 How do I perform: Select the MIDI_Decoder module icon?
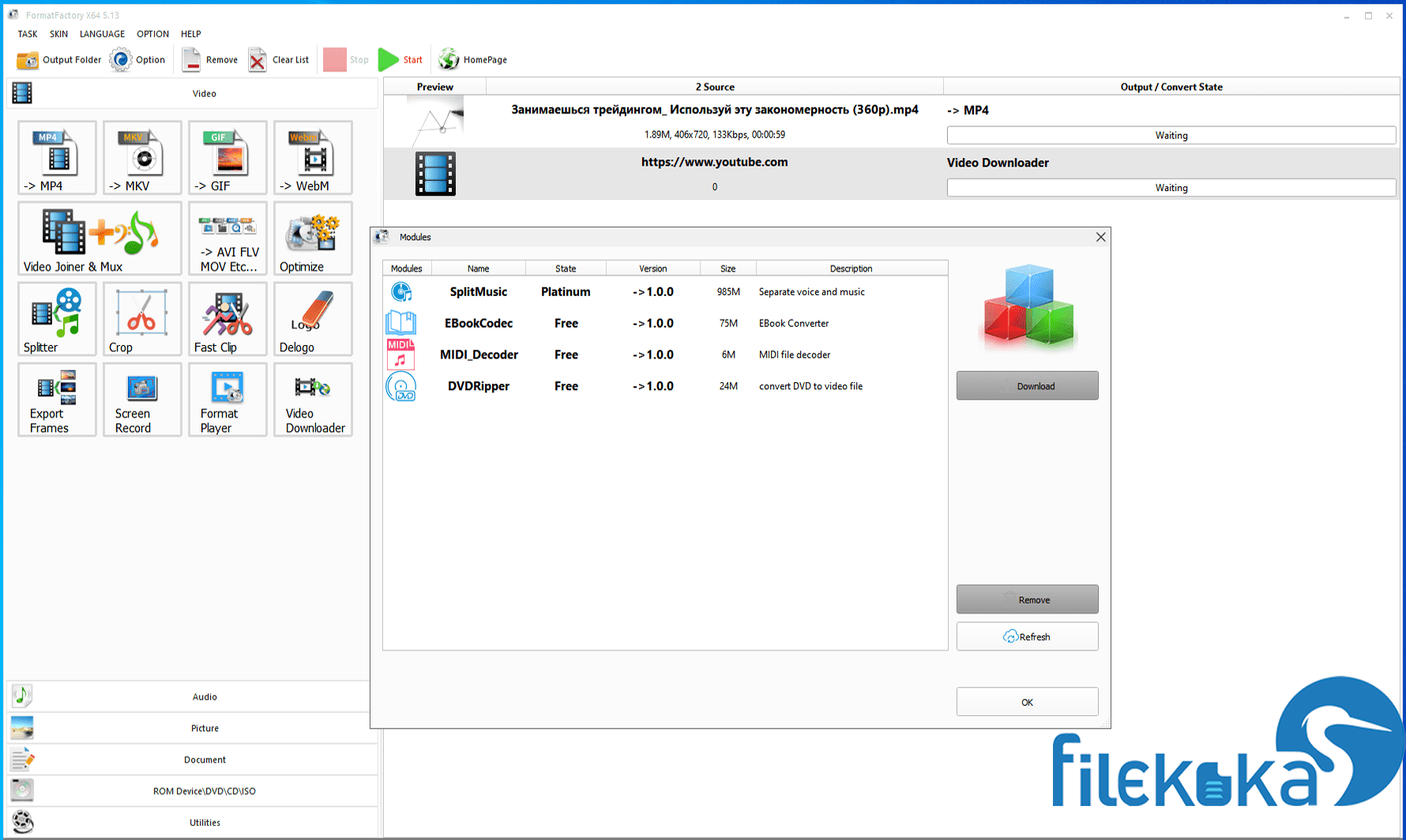tap(400, 354)
